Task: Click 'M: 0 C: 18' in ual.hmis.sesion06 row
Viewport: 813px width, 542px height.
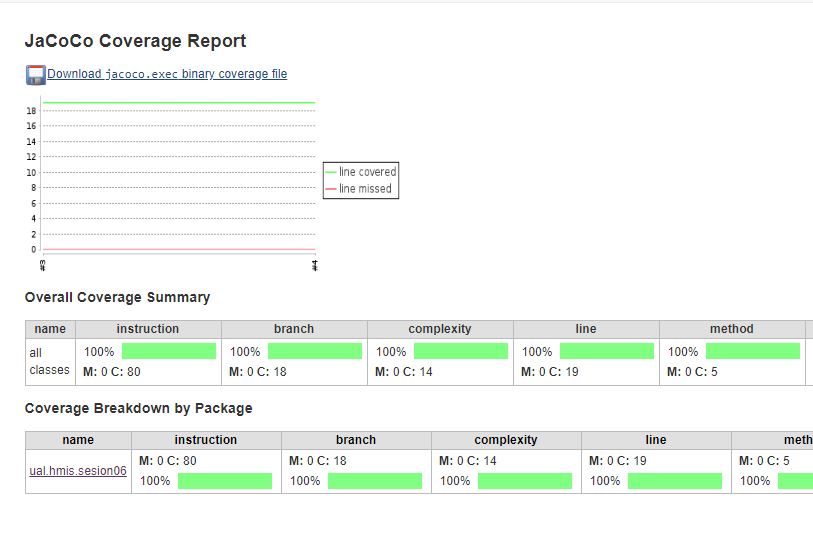Action: 317,461
